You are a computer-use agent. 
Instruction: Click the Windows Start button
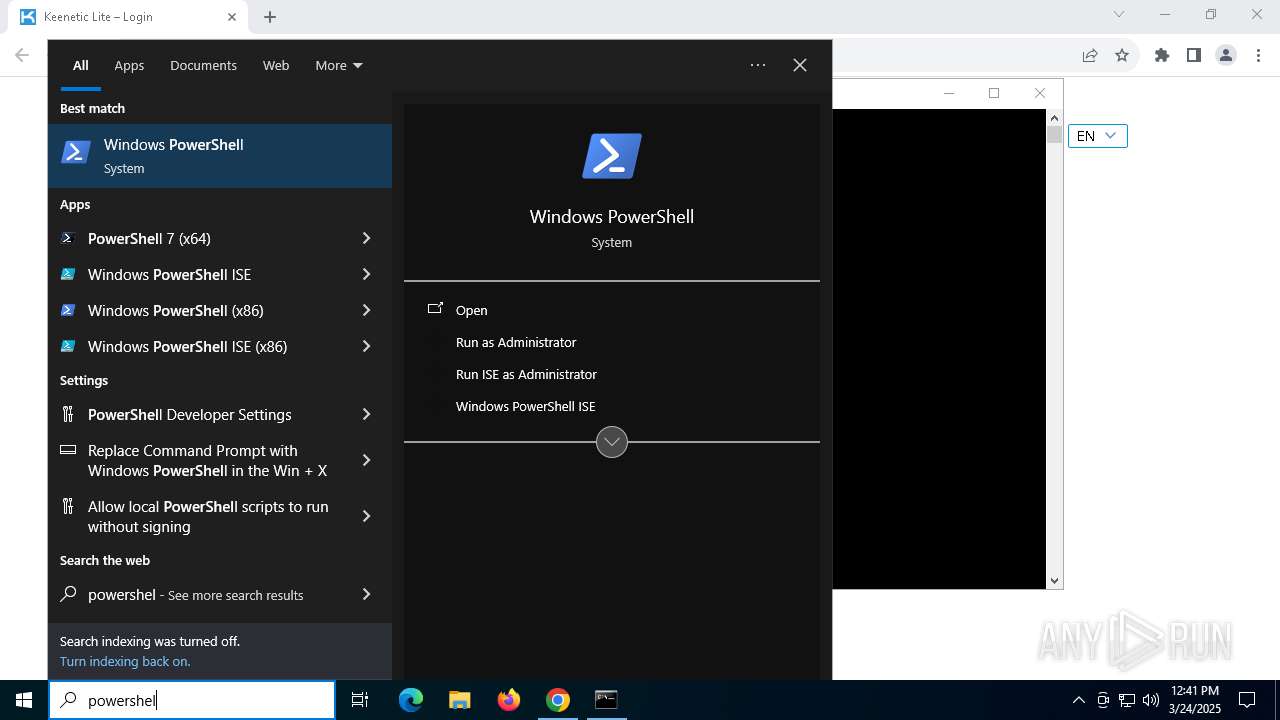[24, 700]
